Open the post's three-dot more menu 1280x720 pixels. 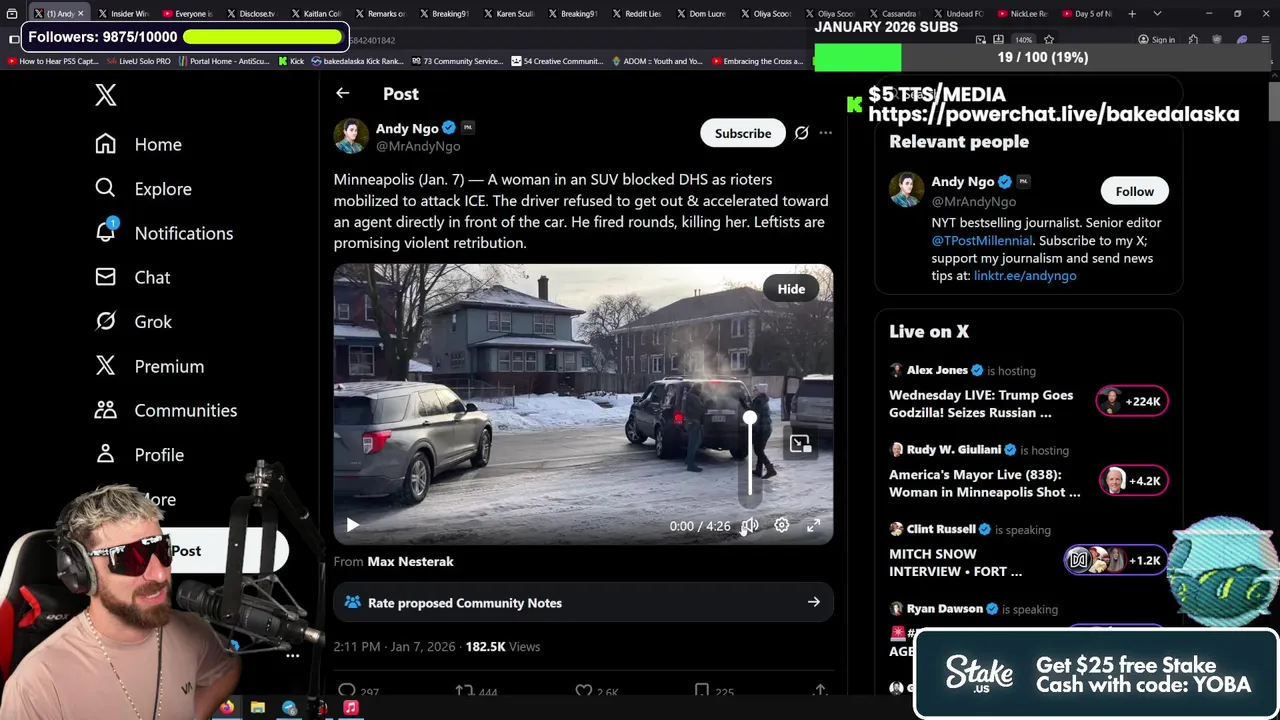pyautogui.click(x=825, y=133)
